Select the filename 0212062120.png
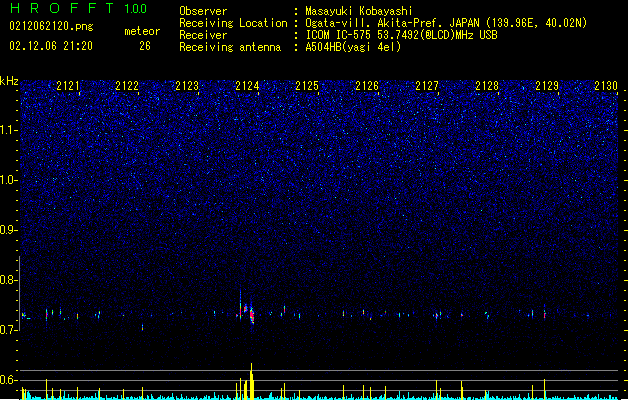Viewport: 629px width, 400px height. point(51,26)
